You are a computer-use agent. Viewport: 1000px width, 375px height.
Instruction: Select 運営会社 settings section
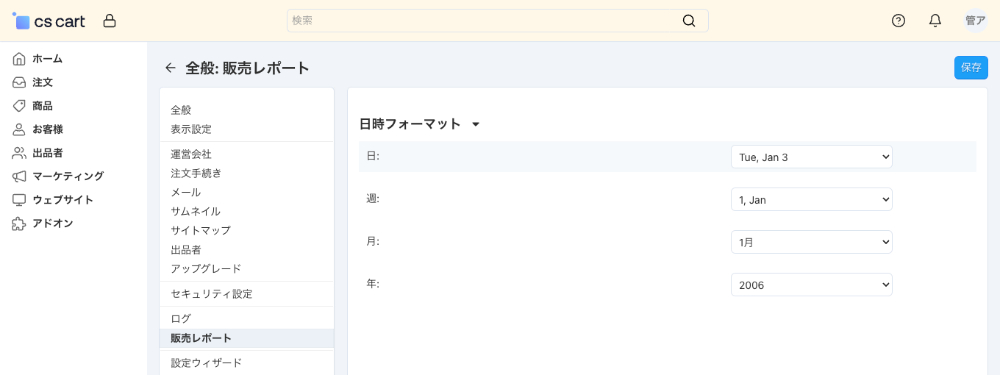point(191,154)
